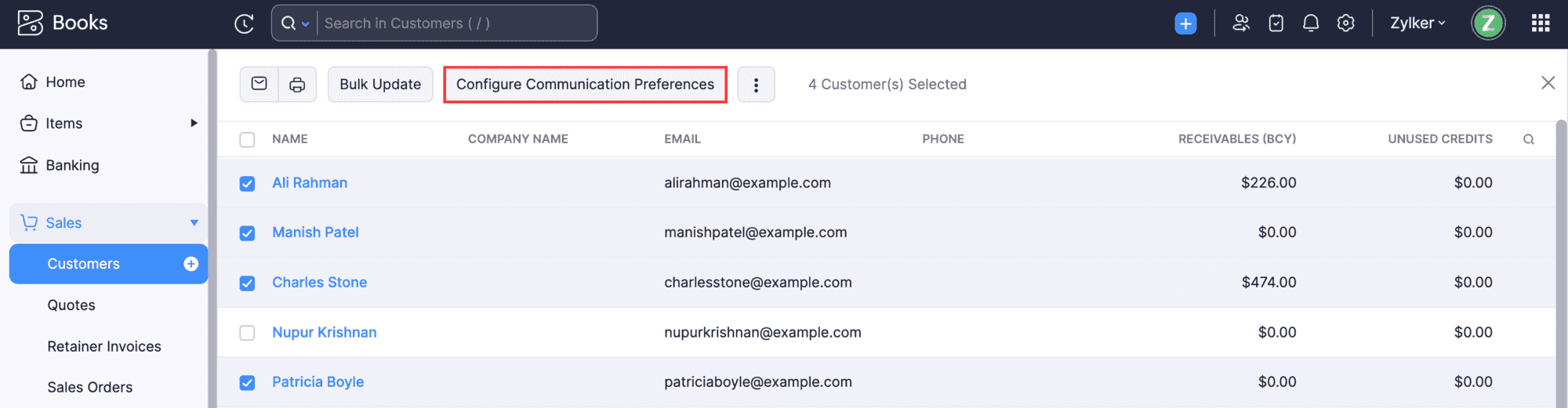Open Quotes in the Sales menu
The width and height of the screenshot is (1568, 408).
coord(71,305)
